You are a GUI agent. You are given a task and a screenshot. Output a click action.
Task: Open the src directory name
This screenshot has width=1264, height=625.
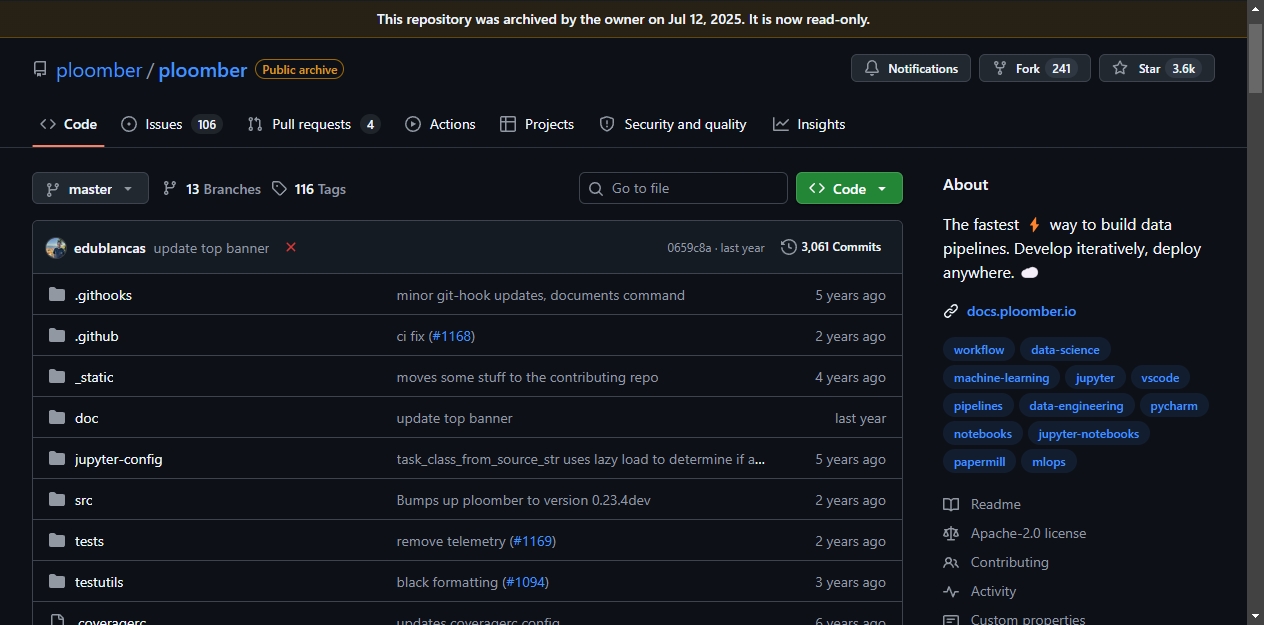84,500
